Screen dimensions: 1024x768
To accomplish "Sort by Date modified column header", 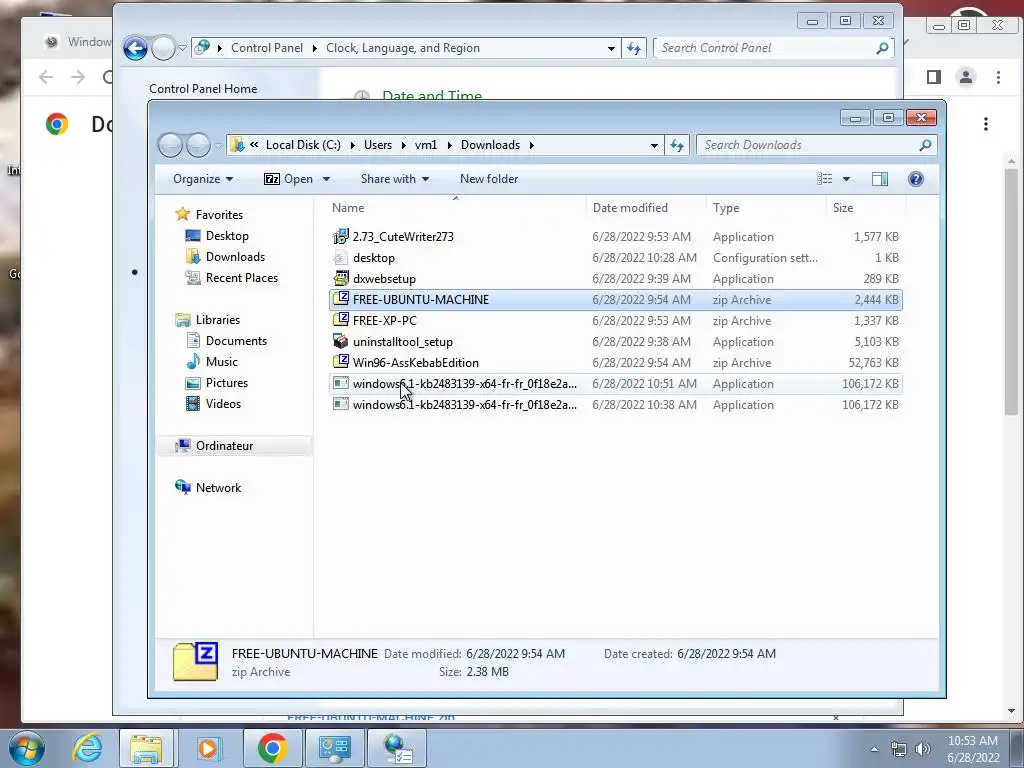I will [x=630, y=208].
